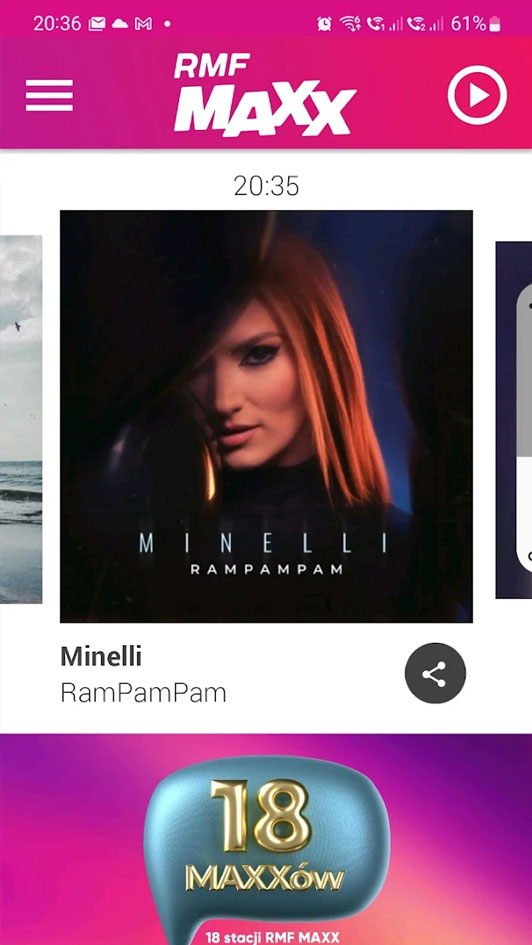Tap the alarm icon in status bar

pos(324,24)
